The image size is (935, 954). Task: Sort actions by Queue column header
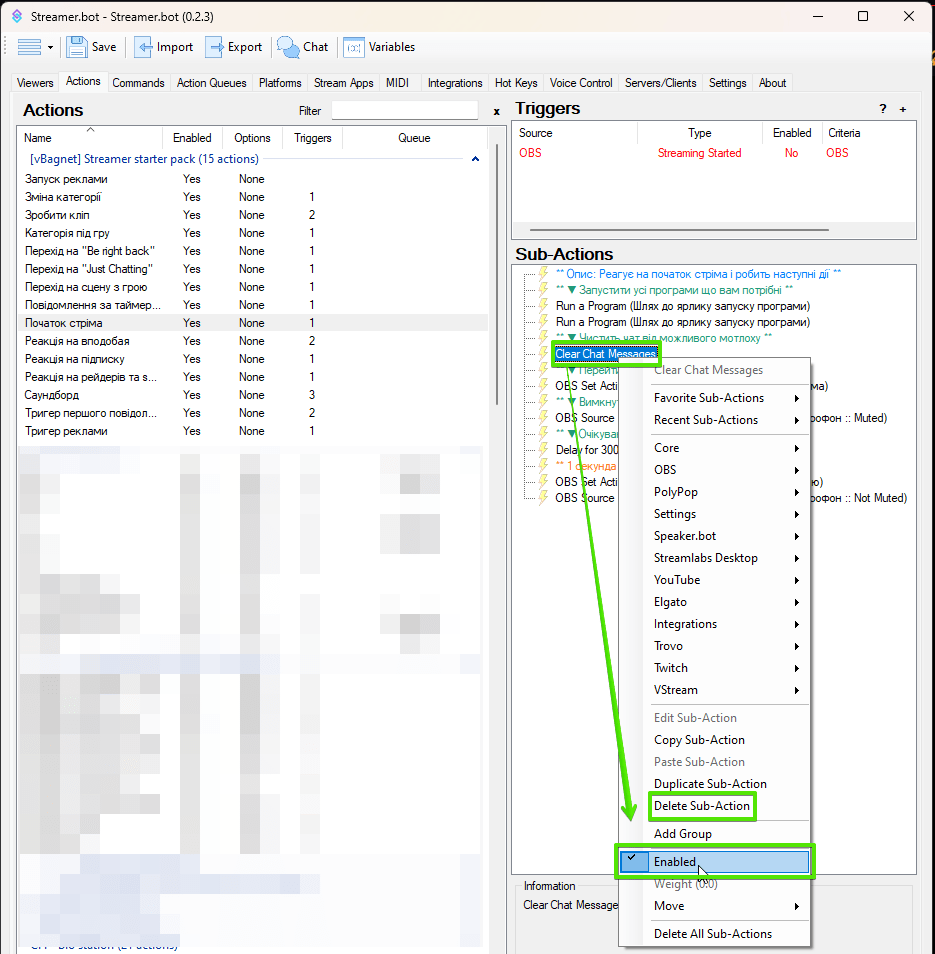coord(414,138)
